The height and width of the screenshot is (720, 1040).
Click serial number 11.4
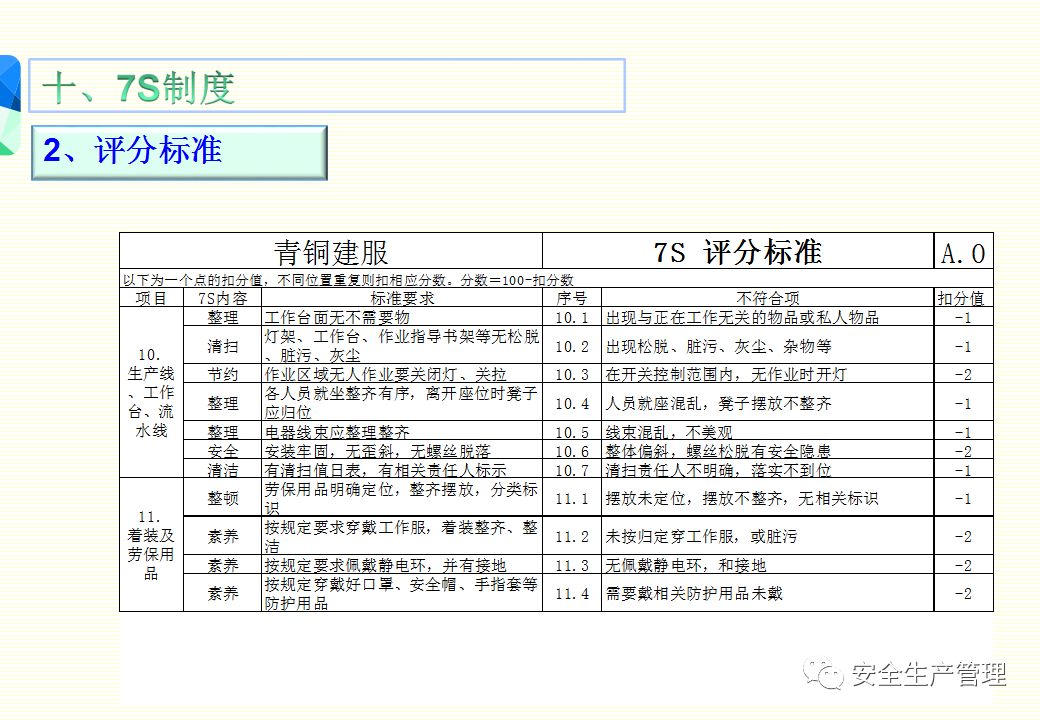[572, 594]
